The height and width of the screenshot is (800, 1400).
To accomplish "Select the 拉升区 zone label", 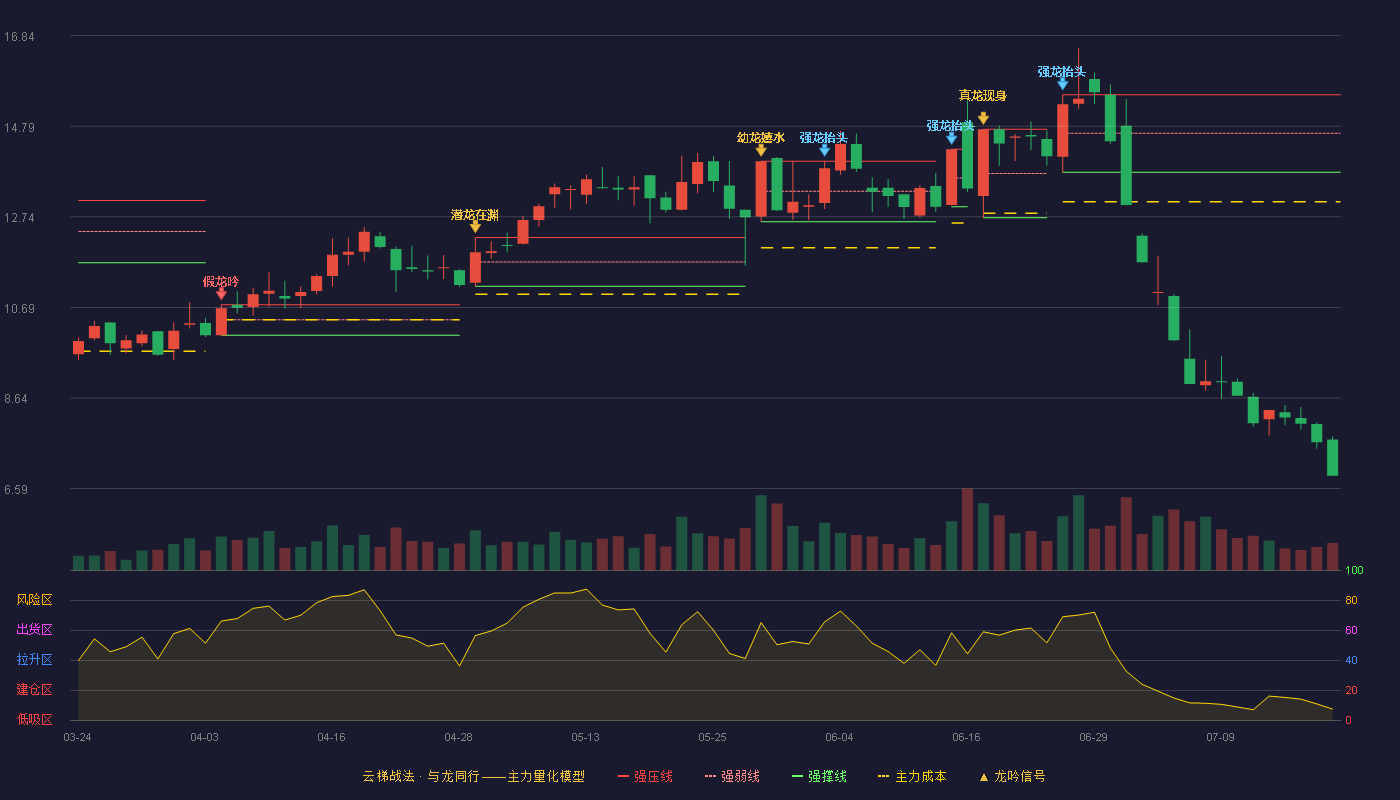I will click(x=34, y=660).
